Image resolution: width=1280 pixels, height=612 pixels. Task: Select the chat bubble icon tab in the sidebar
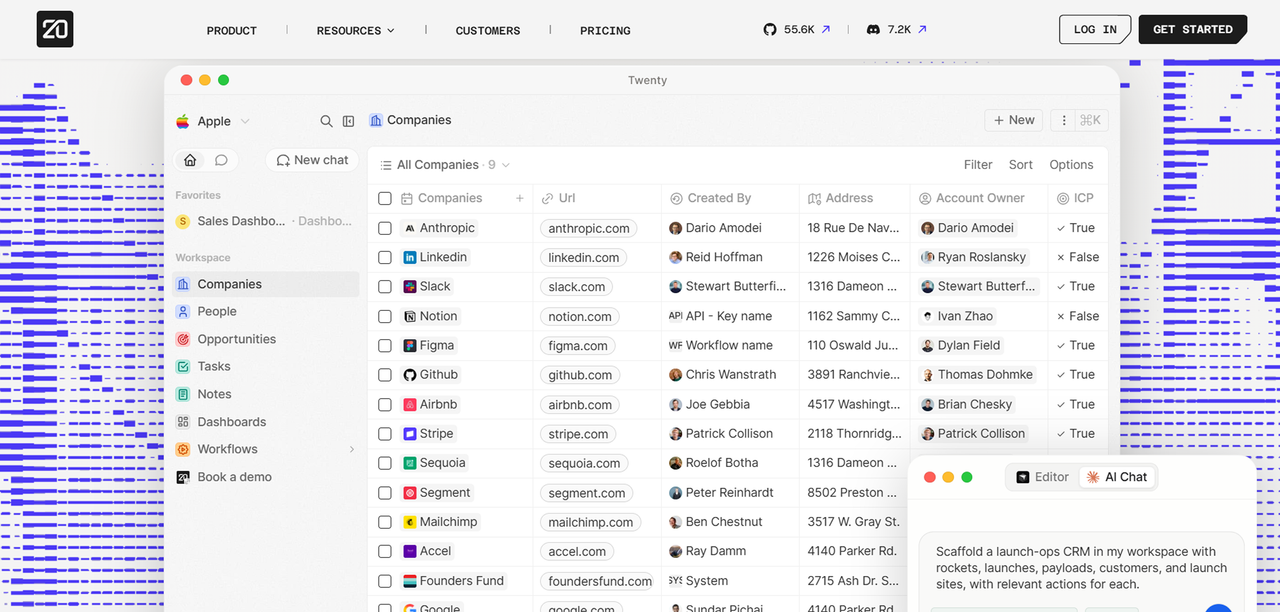point(221,160)
